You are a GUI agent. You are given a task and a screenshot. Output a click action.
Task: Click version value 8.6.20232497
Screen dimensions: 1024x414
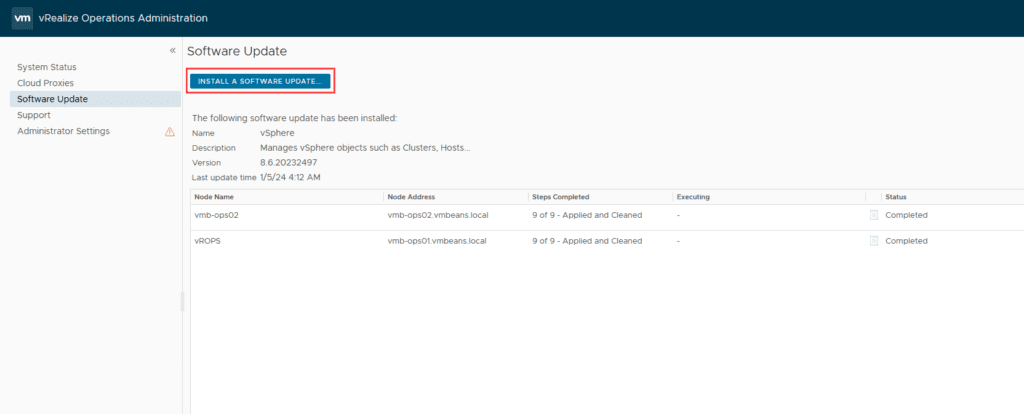[289, 163]
